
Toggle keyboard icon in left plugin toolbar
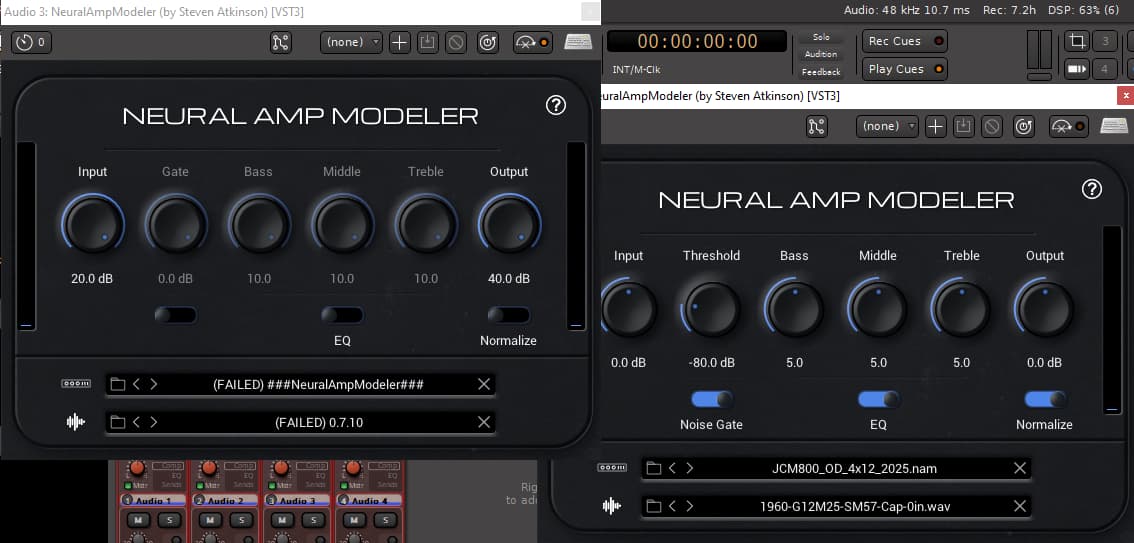coord(578,42)
